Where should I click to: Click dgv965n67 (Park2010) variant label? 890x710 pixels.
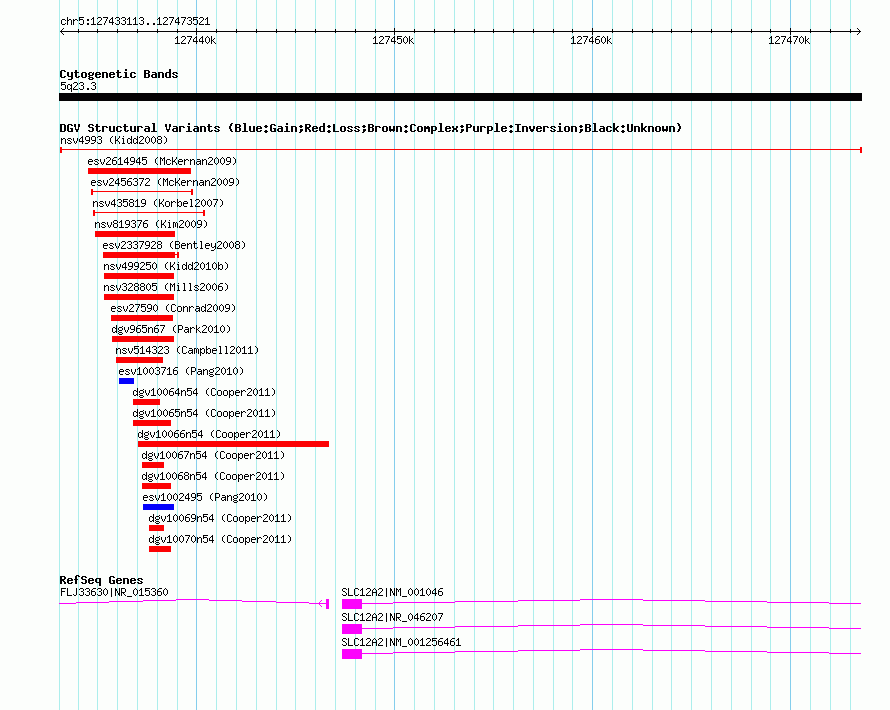(171, 329)
